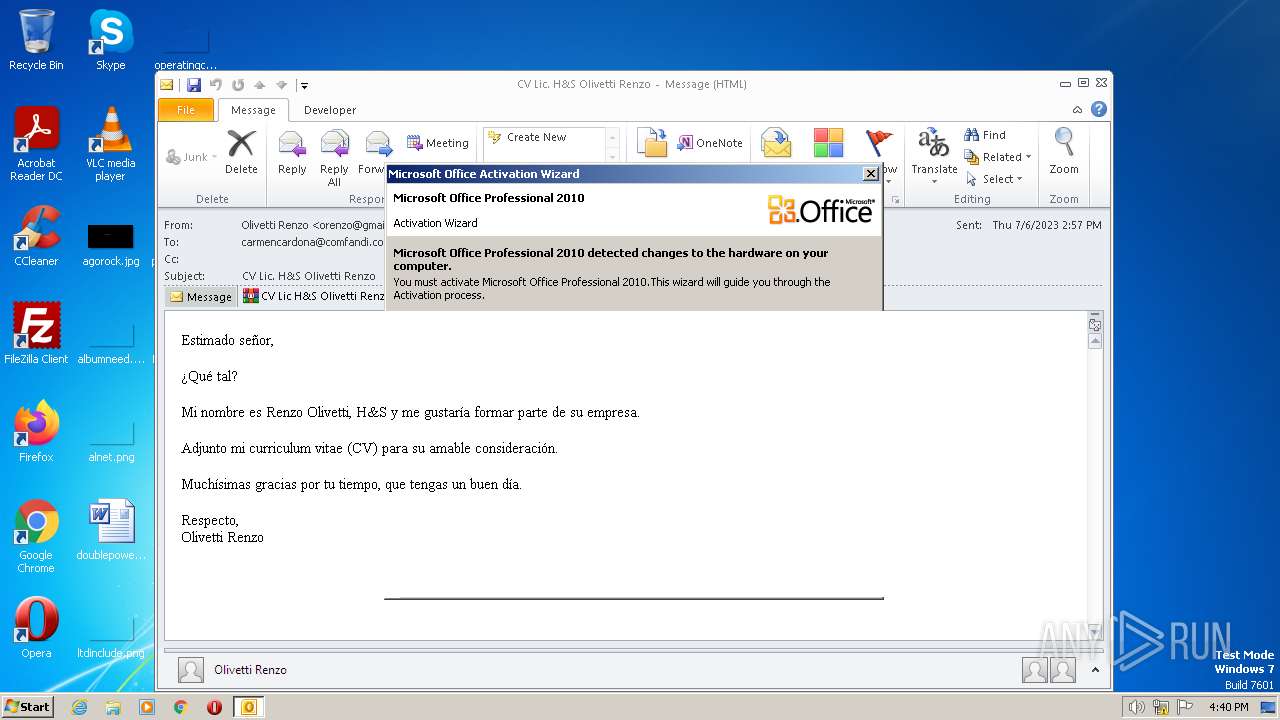Click the Olivetti Renzo contact photo in People Pane

(x=191, y=670)
